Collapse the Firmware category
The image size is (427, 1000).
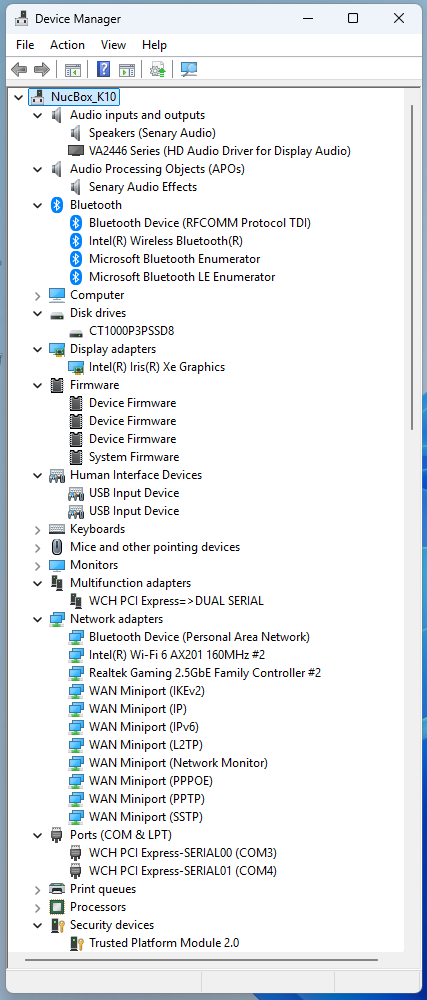(38, 385)
